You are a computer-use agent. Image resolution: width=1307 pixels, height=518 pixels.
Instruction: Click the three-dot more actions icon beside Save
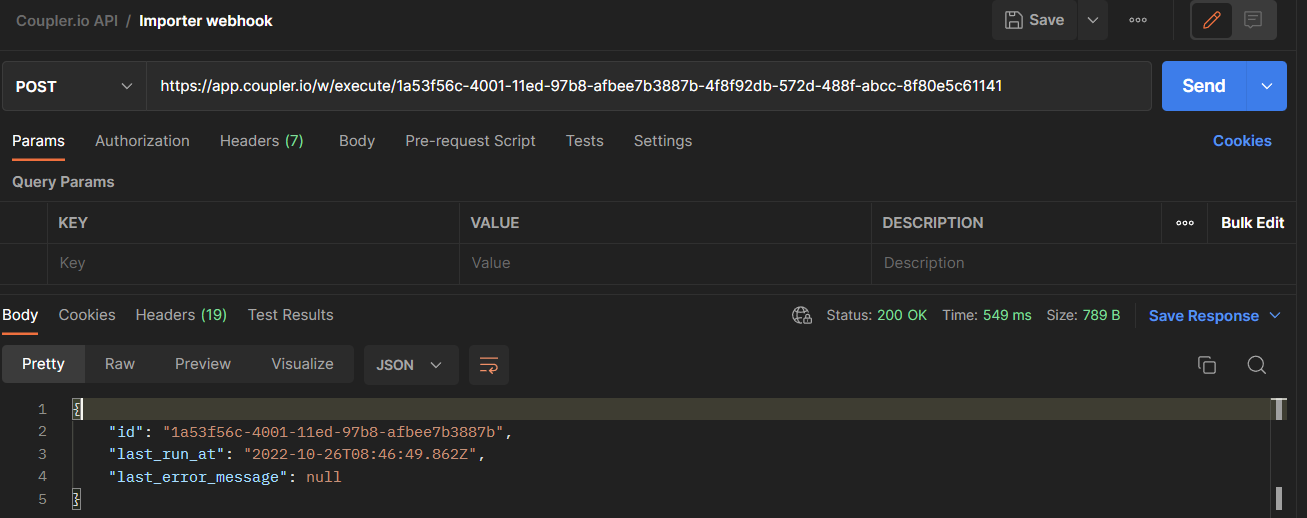coord(1138,20)
